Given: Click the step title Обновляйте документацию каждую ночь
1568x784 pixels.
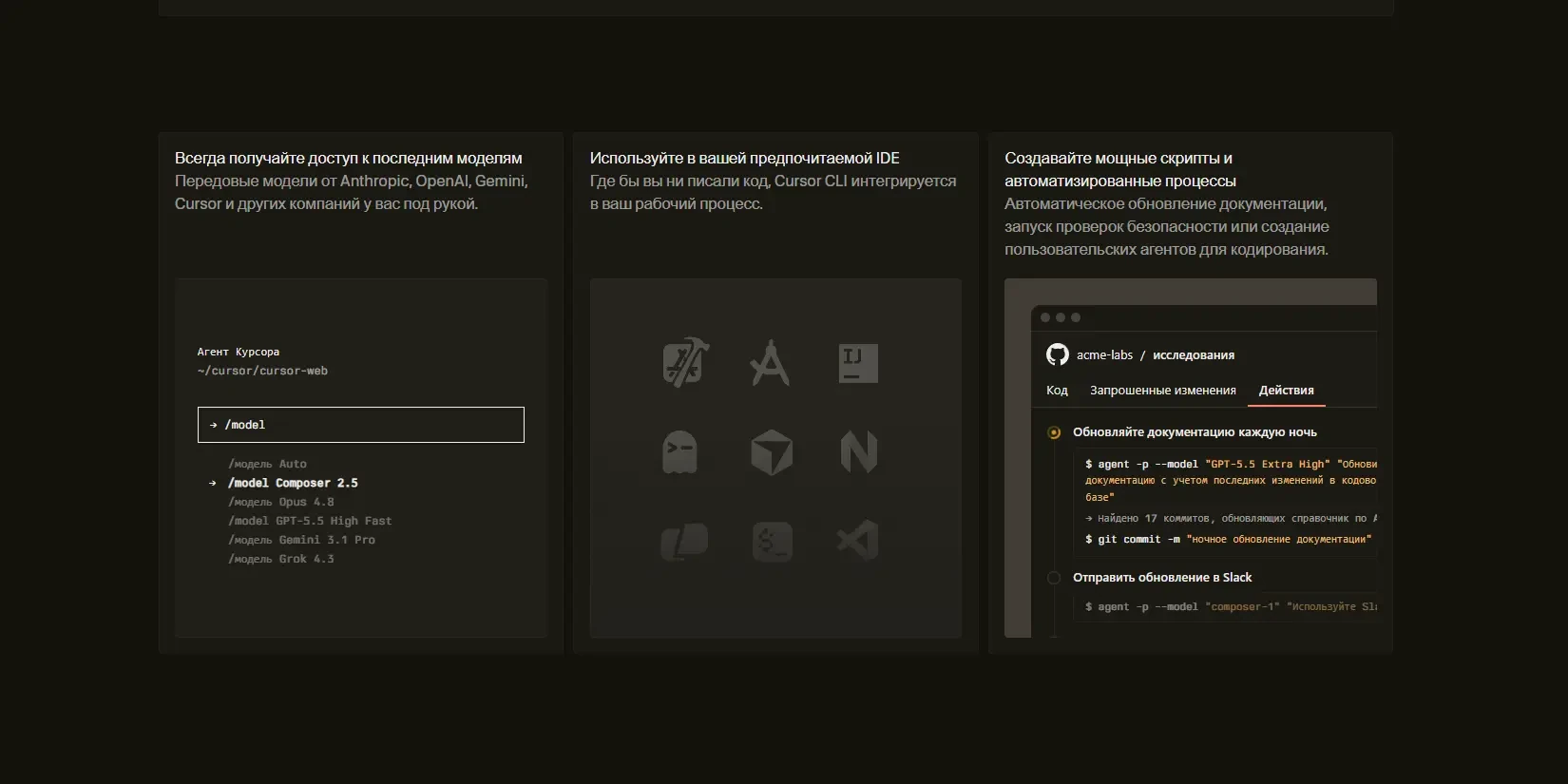Looking at the screenshot, I should 1195,432.
